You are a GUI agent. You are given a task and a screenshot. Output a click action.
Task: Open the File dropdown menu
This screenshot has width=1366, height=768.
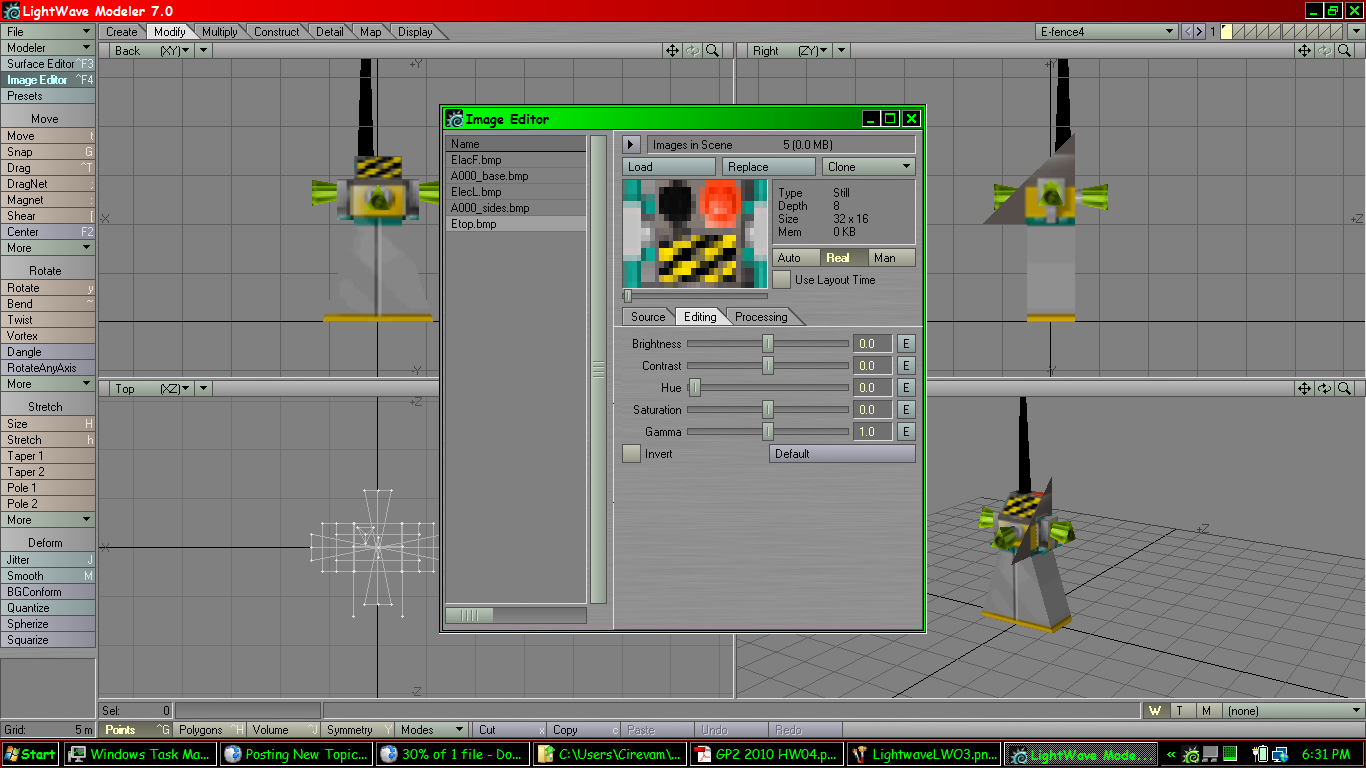point(48,32)
